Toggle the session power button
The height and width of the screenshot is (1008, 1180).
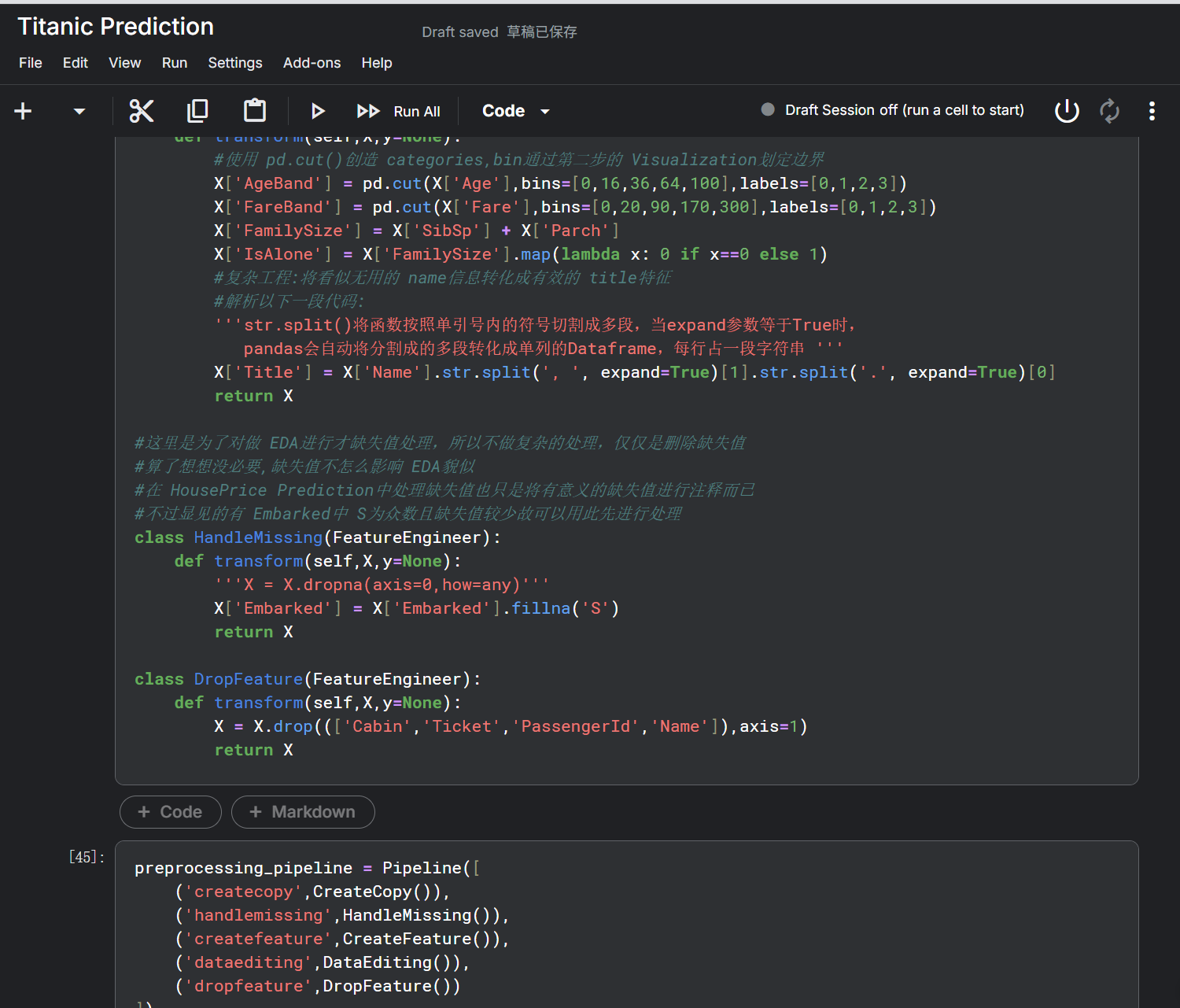(1067, 111)
